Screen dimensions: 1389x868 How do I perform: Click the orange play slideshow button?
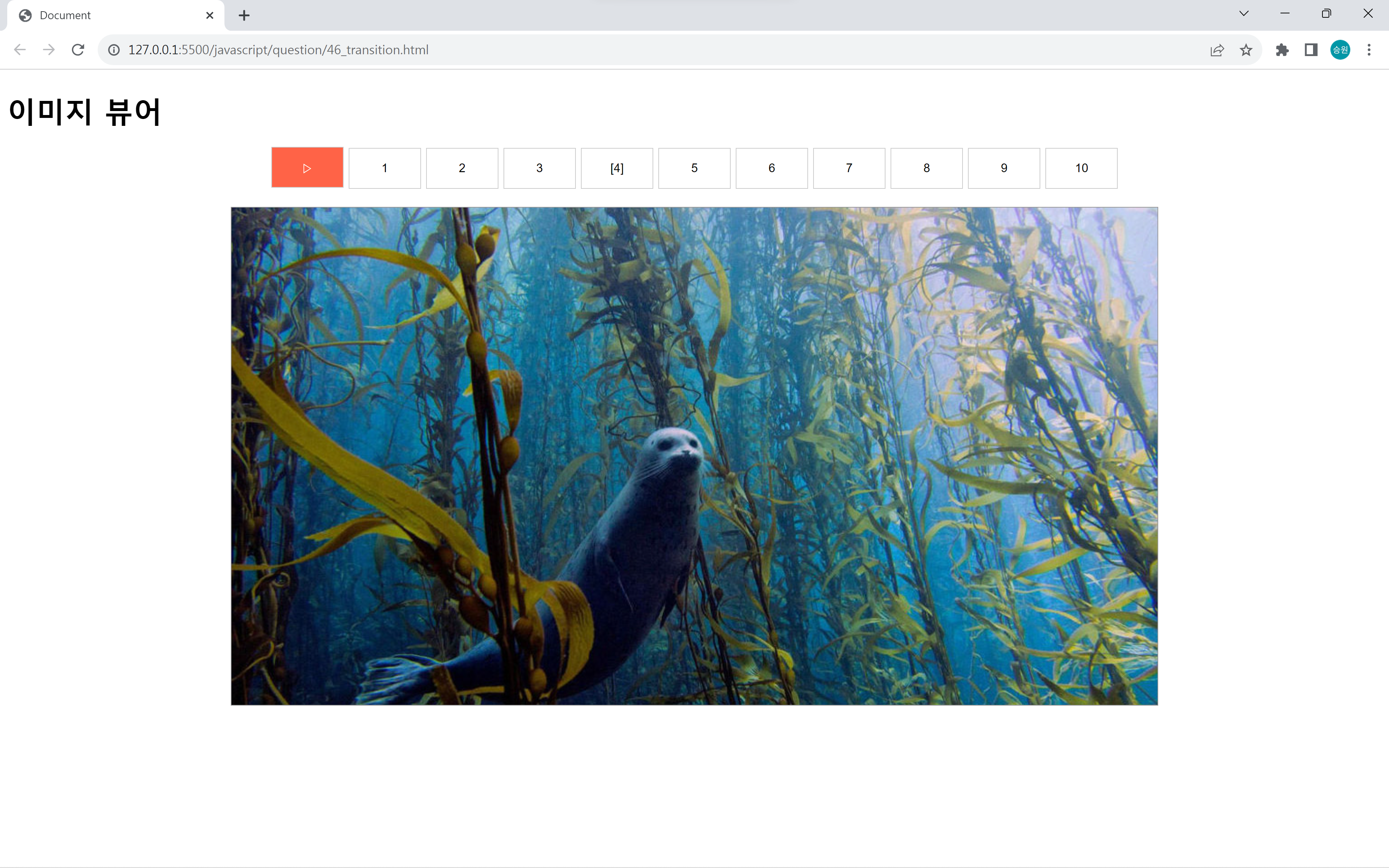point(307,167)
